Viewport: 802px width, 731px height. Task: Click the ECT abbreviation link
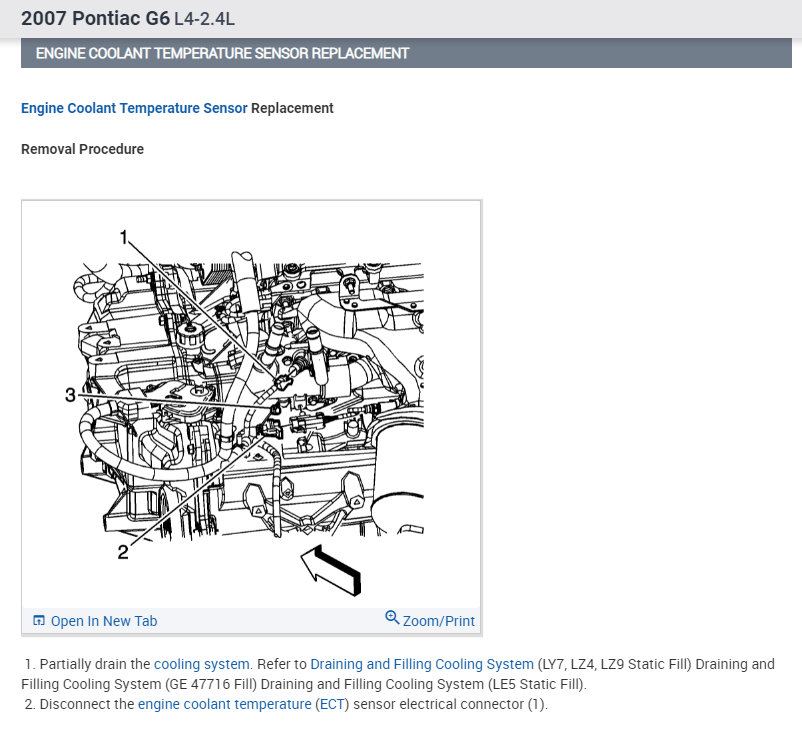click(x=332, y=704)
